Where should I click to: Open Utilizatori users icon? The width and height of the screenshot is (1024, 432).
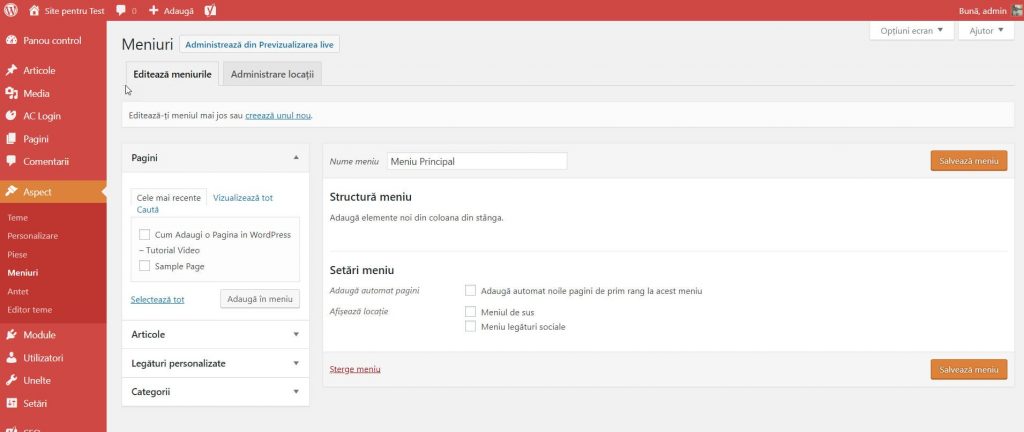12,358
